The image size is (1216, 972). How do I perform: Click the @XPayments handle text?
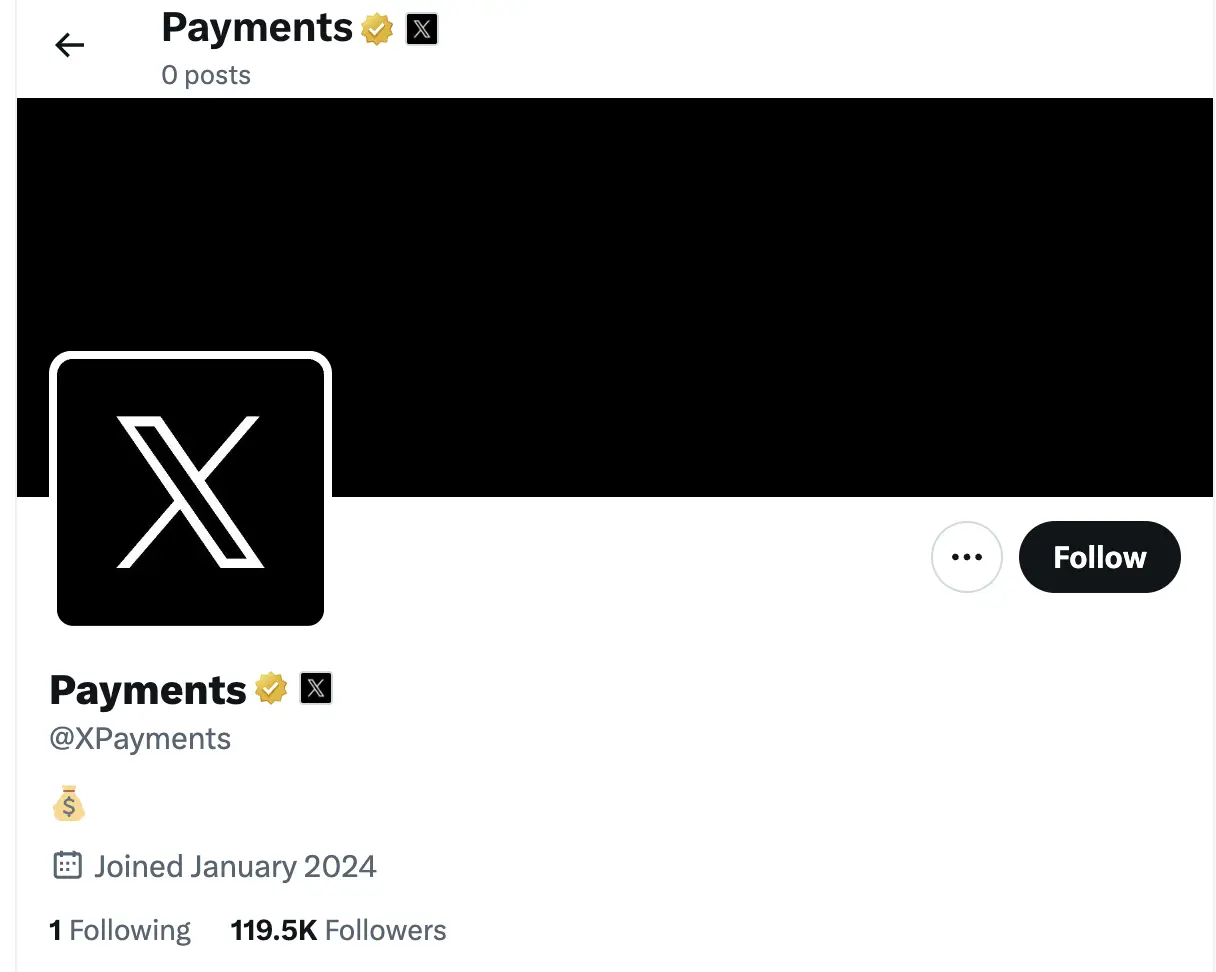140,738
